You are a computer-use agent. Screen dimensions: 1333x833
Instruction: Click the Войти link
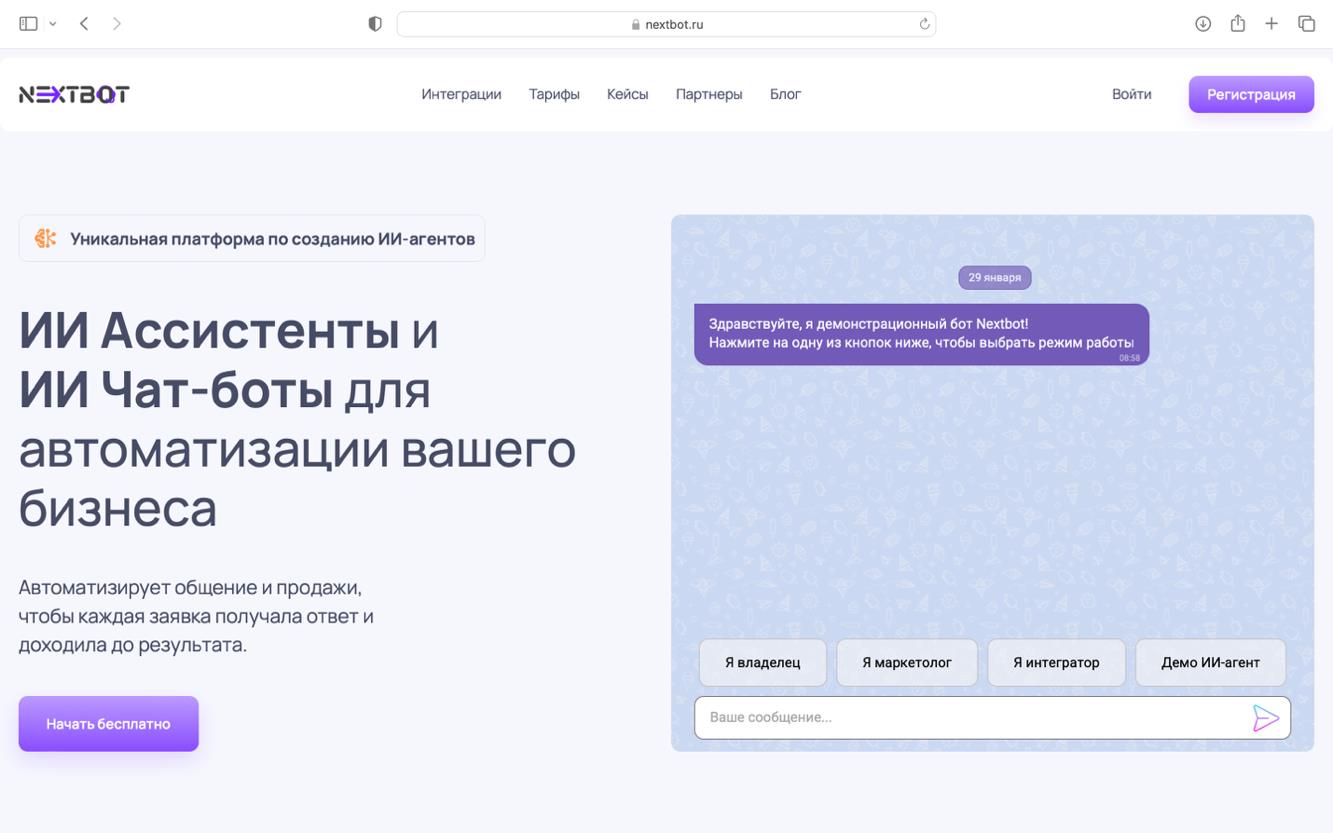(1131, 94)
